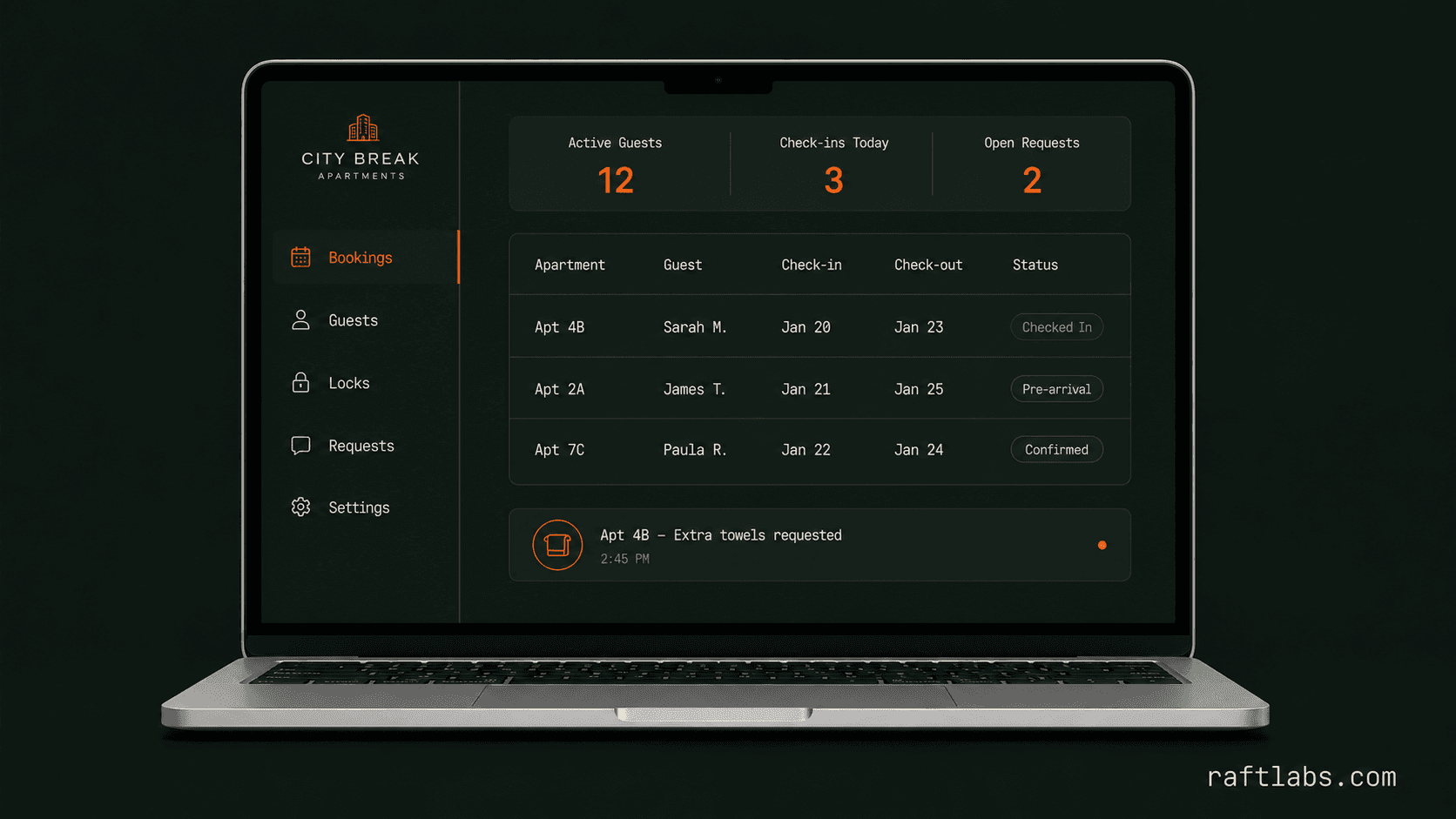Select the Apt 2A table cell

[559, 389]
